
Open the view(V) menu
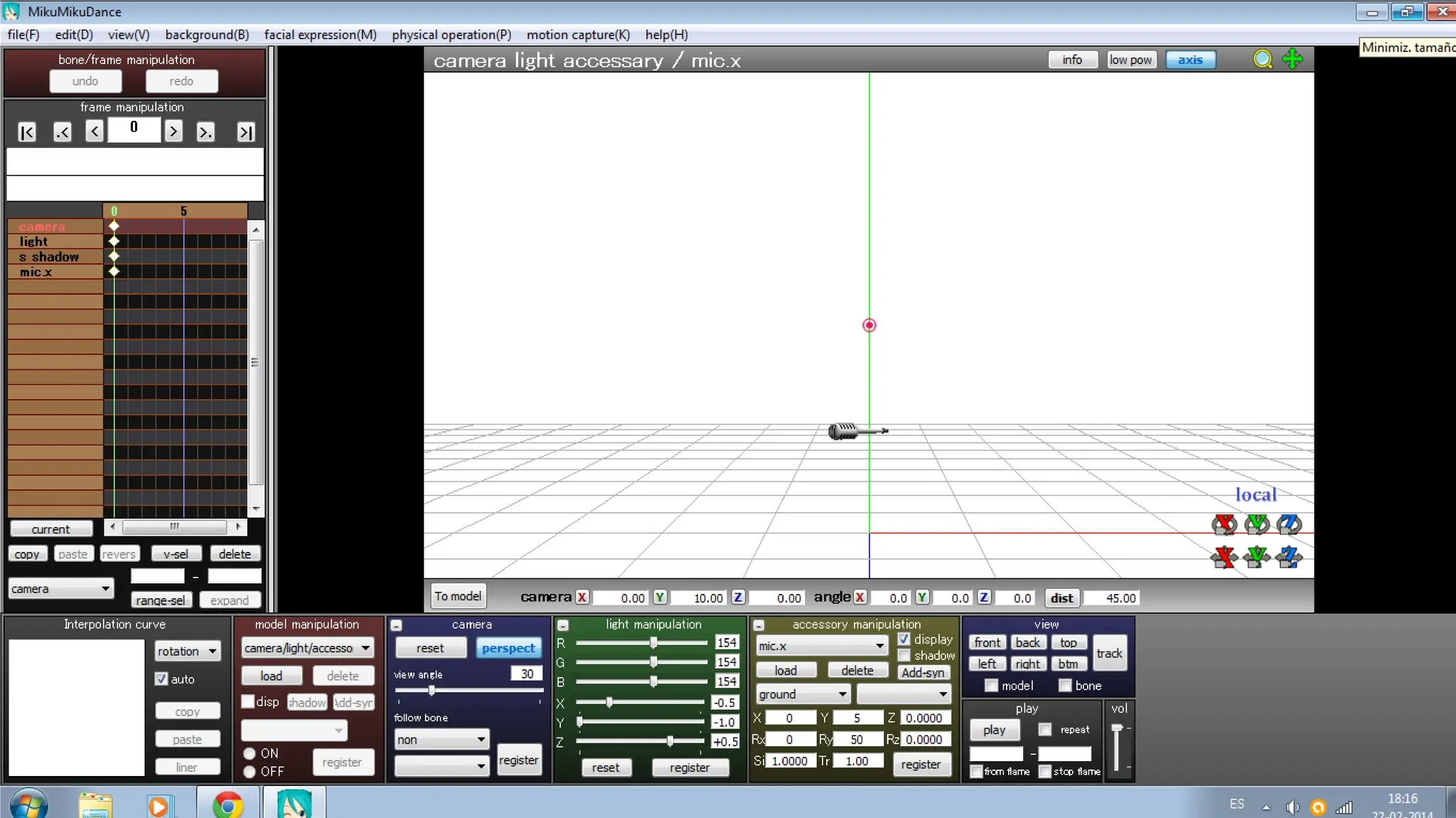pyautogui.click(x=129, y=35)
